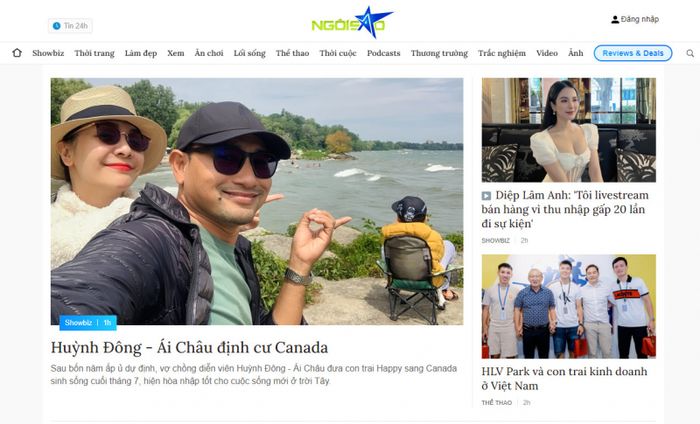Navigate to Thể thao category
The image size is (700, 424).
(292, 53)
